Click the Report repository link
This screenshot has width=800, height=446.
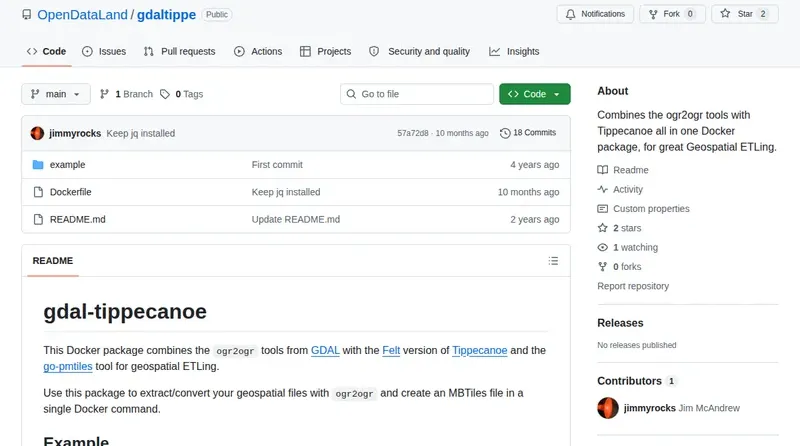(633, 286)
